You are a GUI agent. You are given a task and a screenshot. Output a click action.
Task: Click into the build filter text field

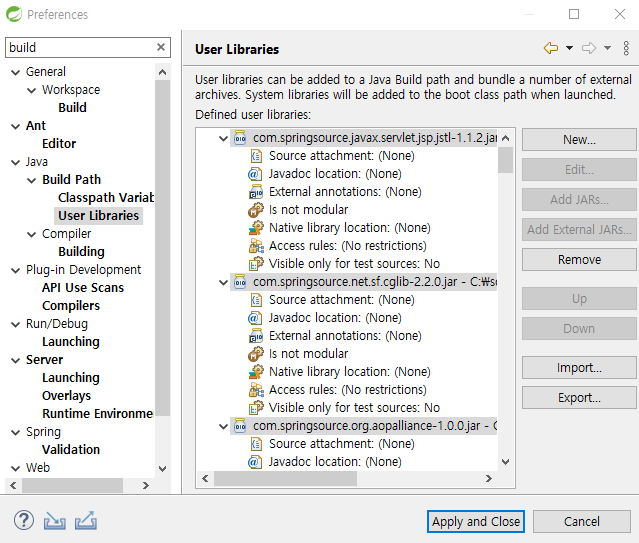tap(82, 47)
